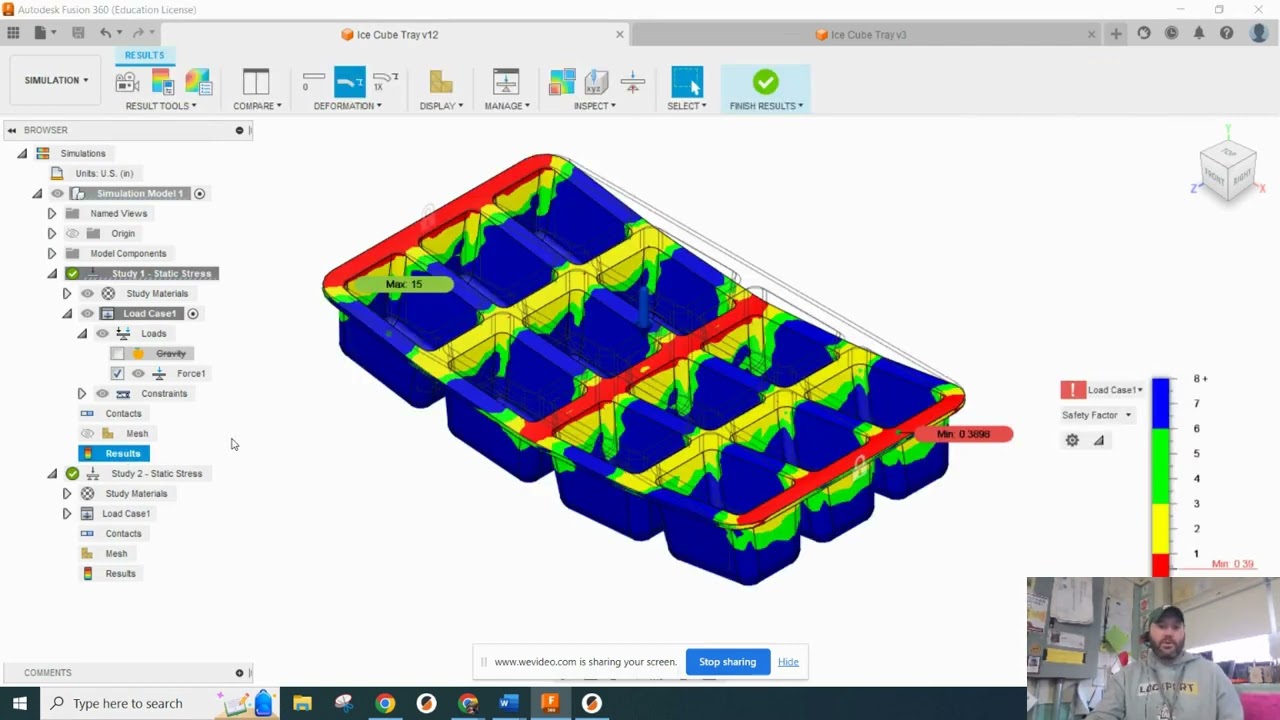Select Contacts under Study 1
Image resolution: width=1280 pixels, height=720 pixels.
[123, 413]
